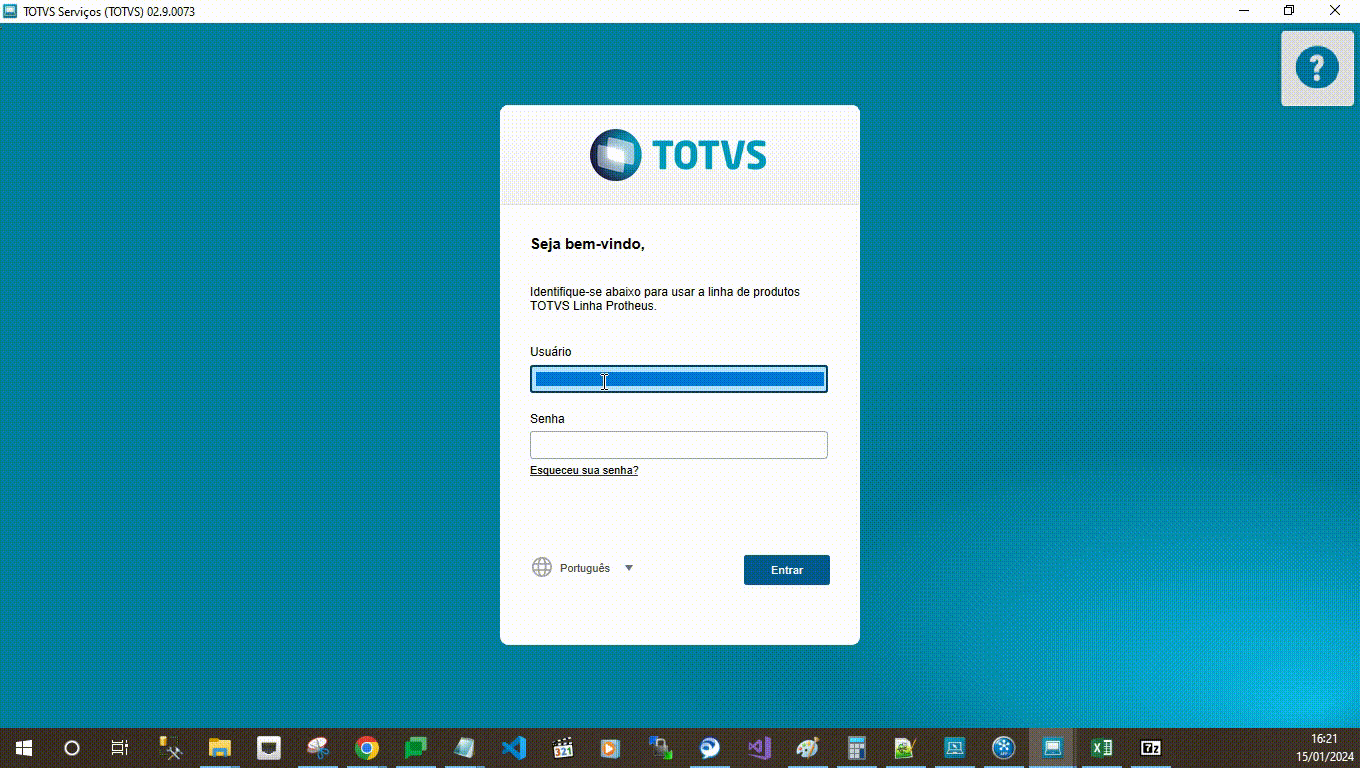Open the Windows Start menu
Screen dimensions: 1360x768
[24, 748]
